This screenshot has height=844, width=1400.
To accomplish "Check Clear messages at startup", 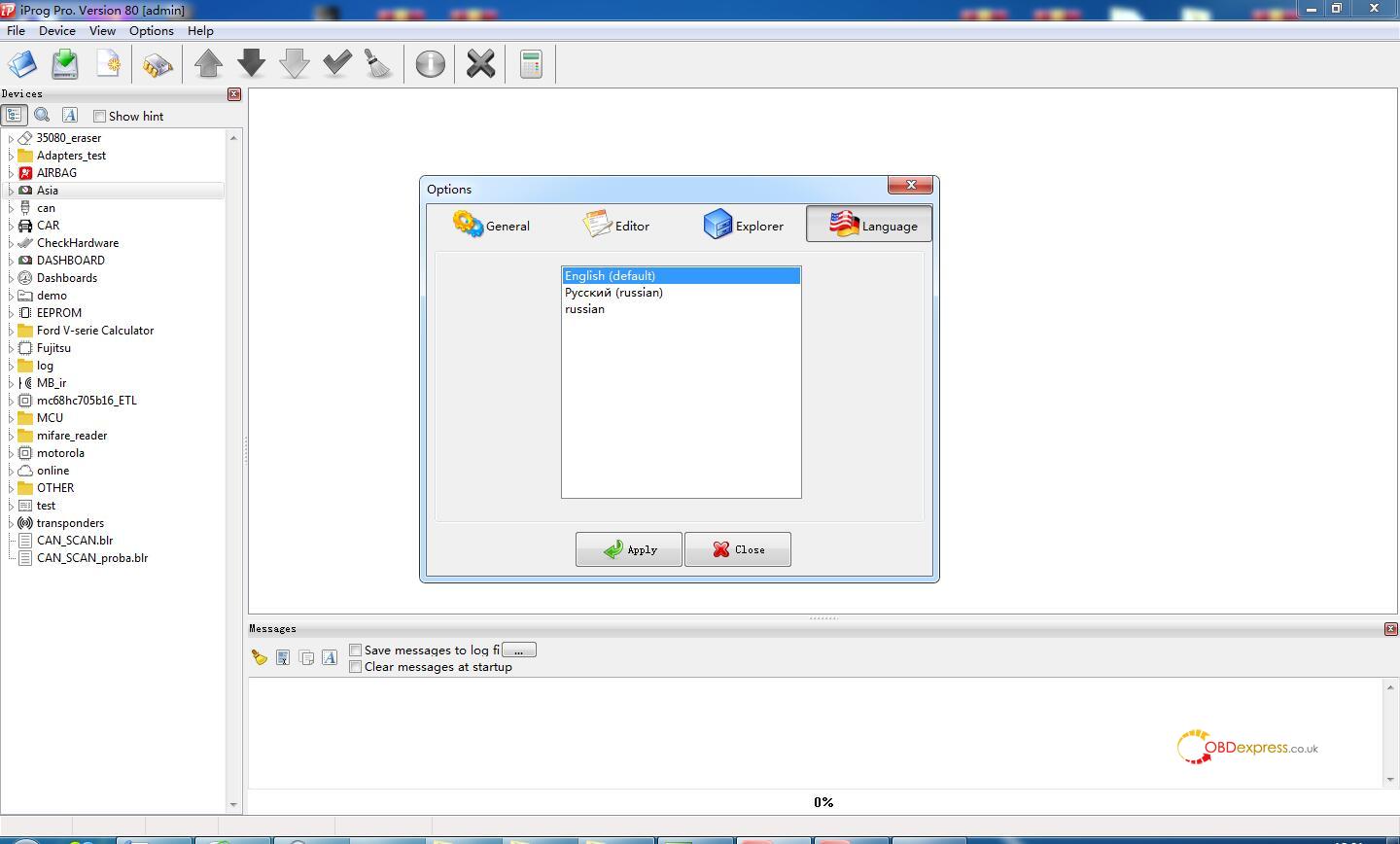I will click(x=356, y=666).
